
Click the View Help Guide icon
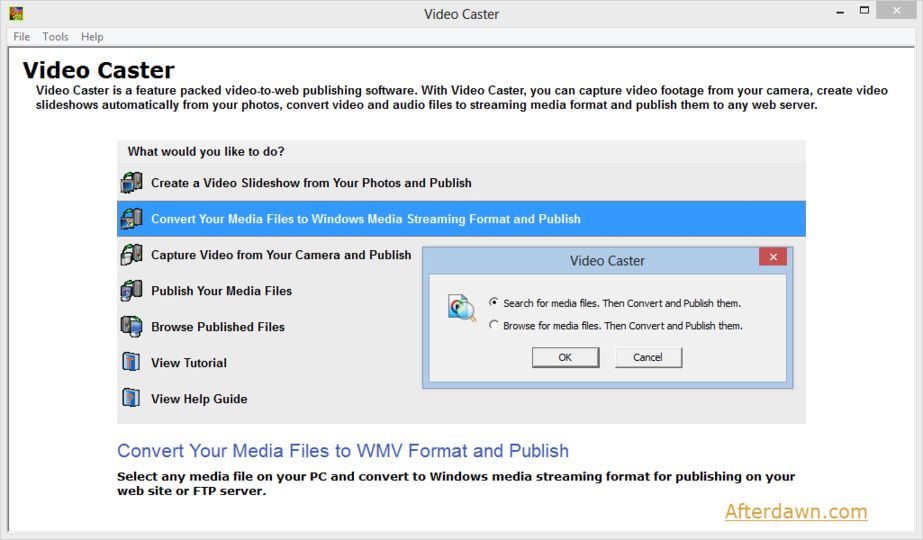(x=131, y=398)
